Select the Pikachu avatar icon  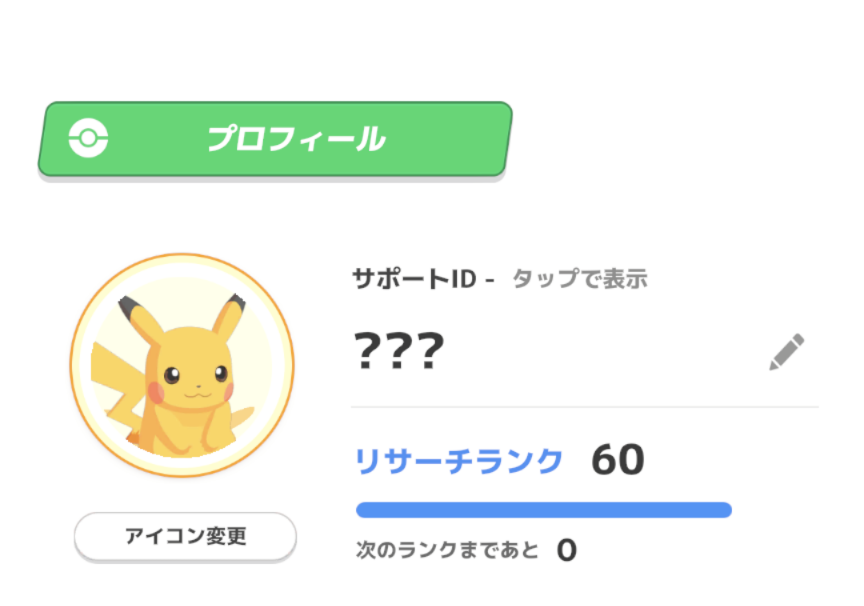pos(182,365)
